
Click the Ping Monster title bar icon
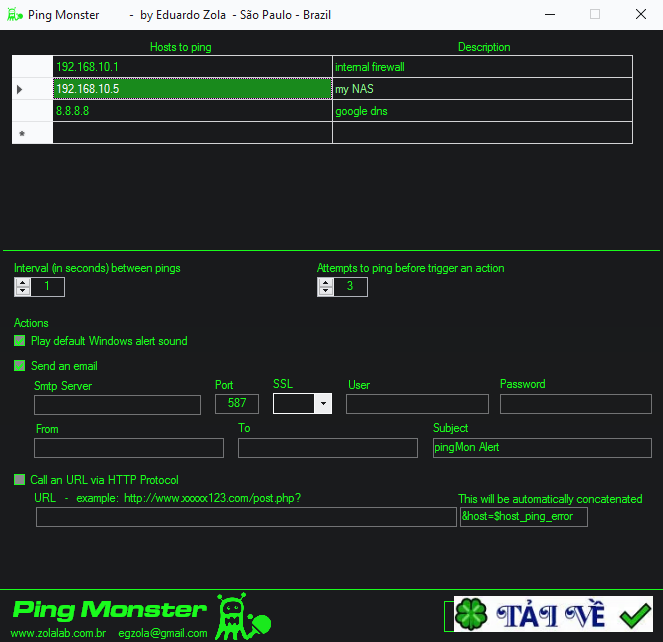point(15,15)
